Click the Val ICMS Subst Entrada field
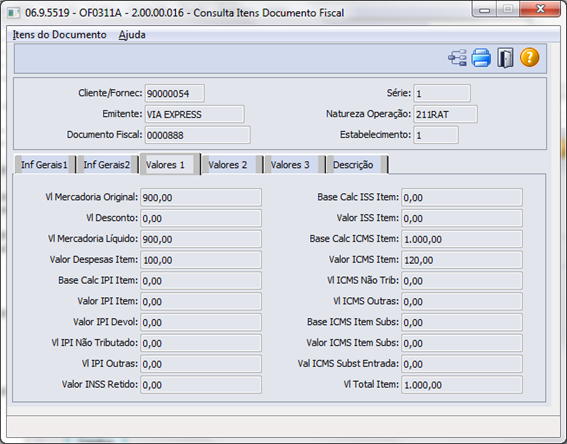The height and width of the screenshot is (444, 567). click(462, 364)
